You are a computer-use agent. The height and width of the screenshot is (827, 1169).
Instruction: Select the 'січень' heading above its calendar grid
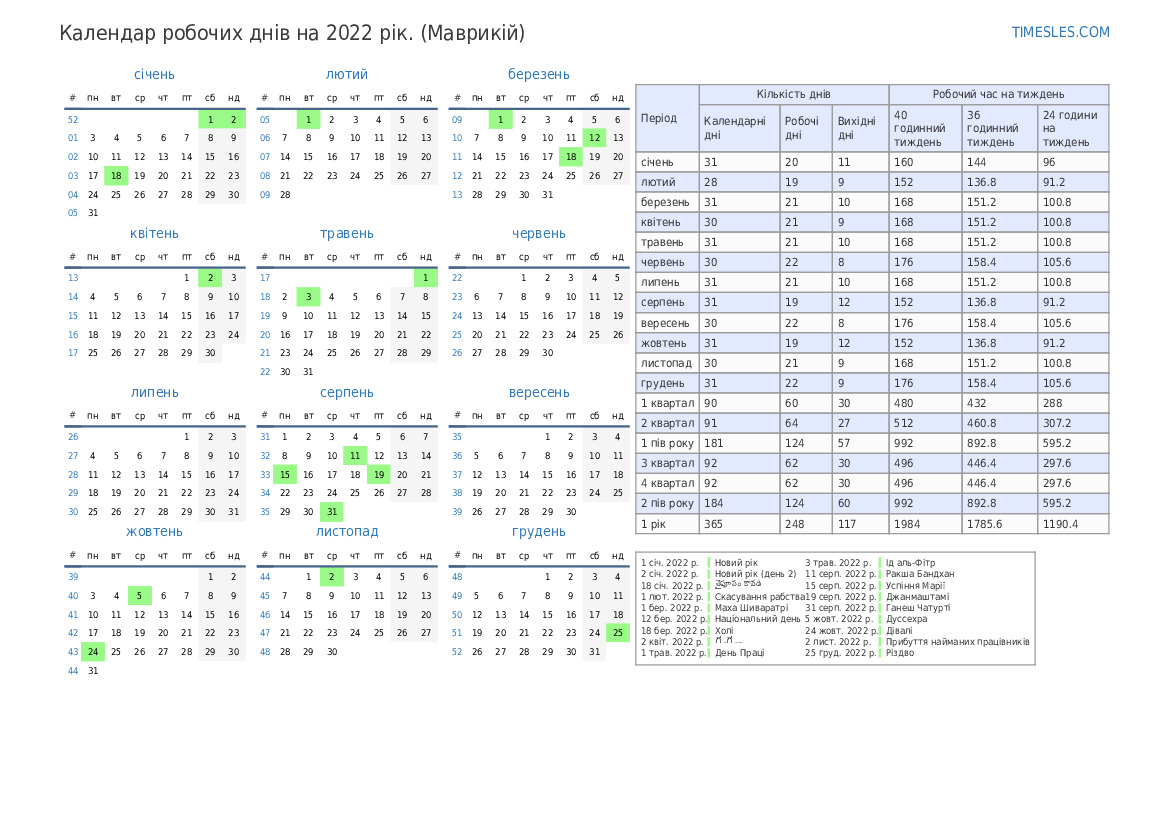point(154,75)
